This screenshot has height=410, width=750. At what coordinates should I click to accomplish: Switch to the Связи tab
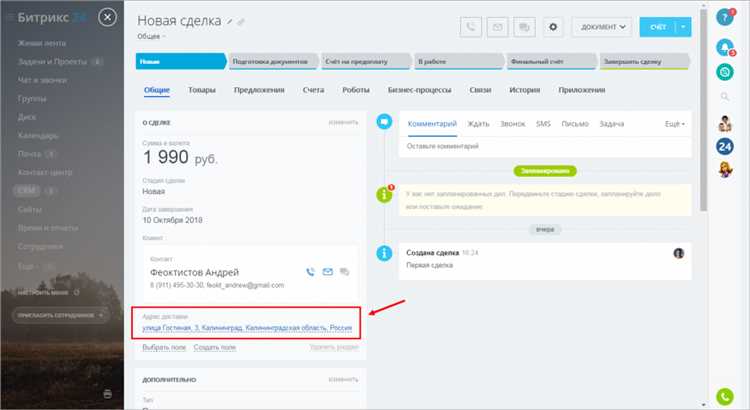480,90
